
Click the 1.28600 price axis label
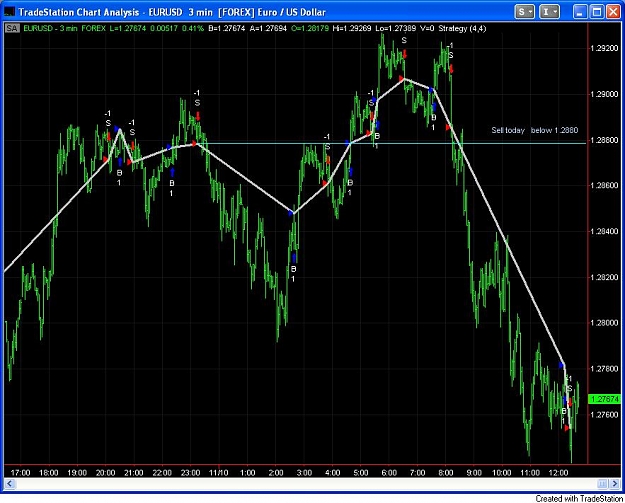pos(605,186)
